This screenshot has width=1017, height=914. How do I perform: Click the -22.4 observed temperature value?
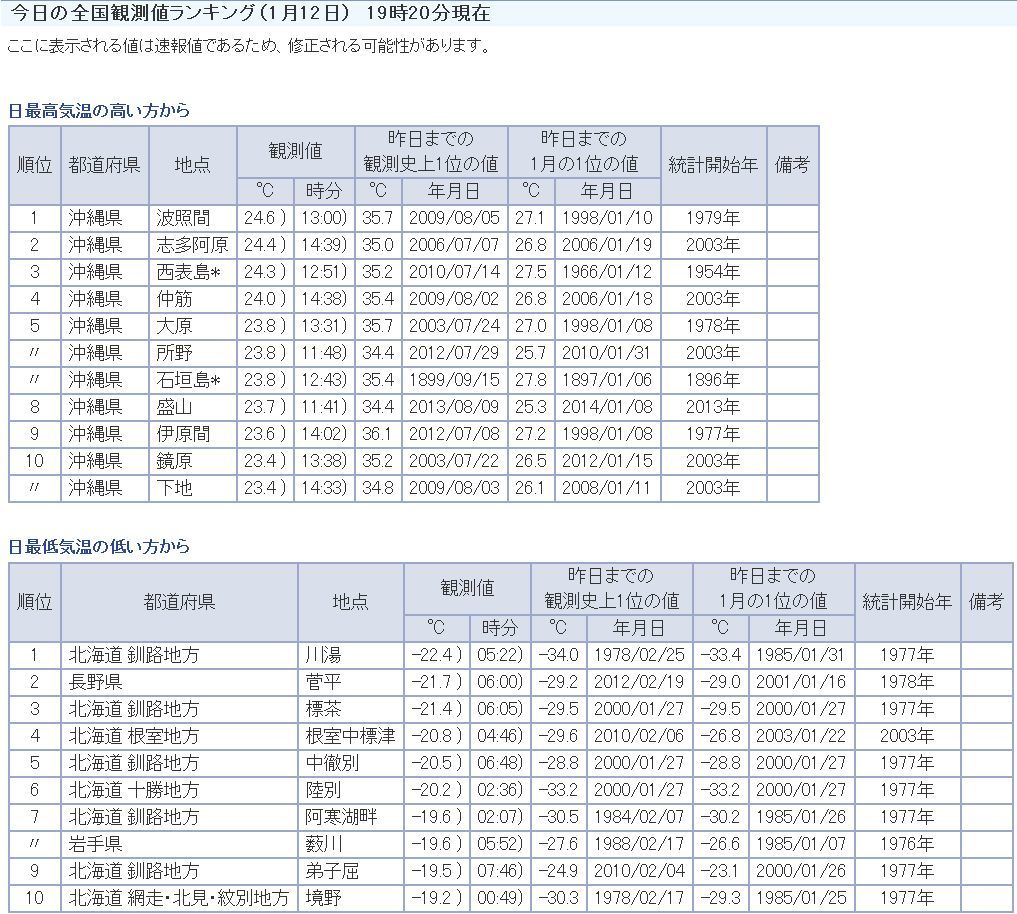(x=436, y=655)
